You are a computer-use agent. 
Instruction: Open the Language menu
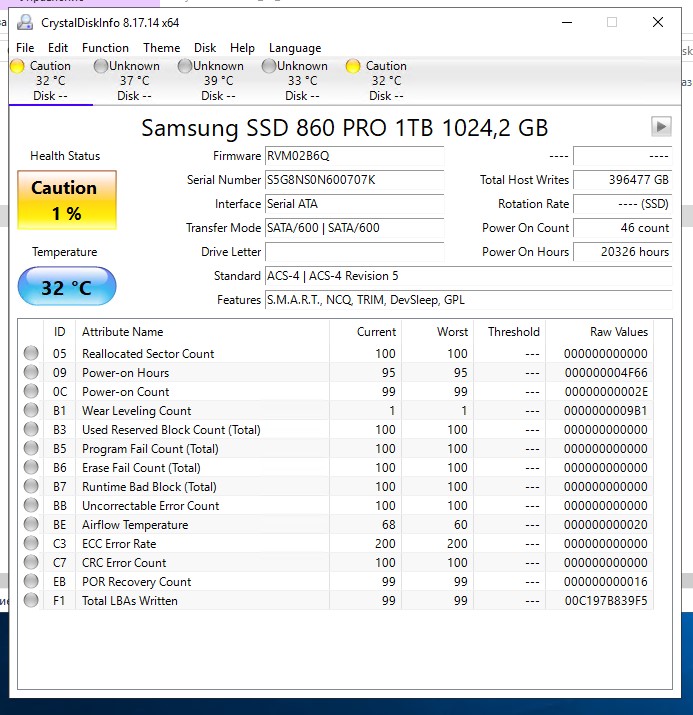click(x=295, y=48)
